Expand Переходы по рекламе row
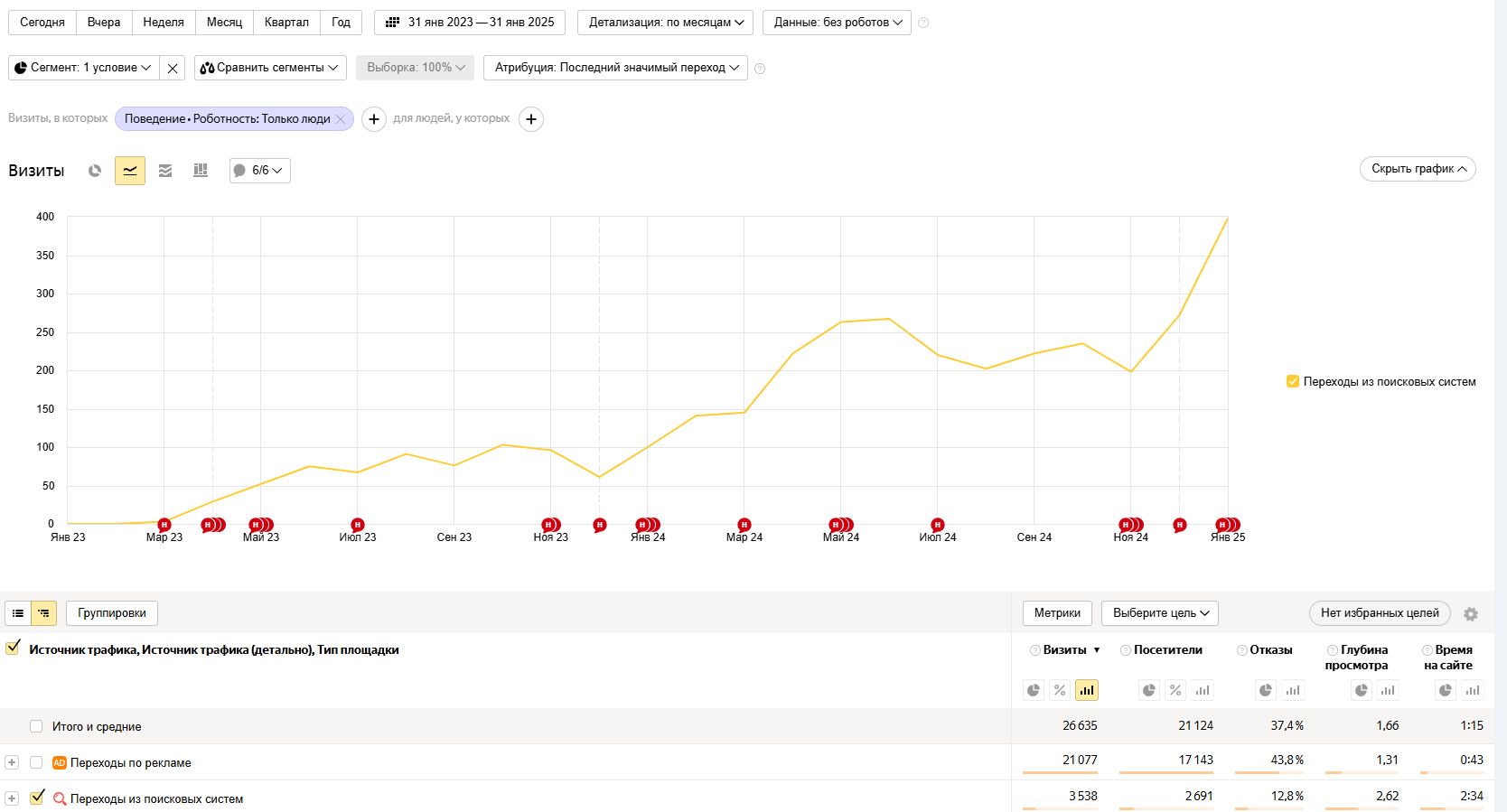The height and width of the screenshot is (812, 1507). click(x=12, y=762)
